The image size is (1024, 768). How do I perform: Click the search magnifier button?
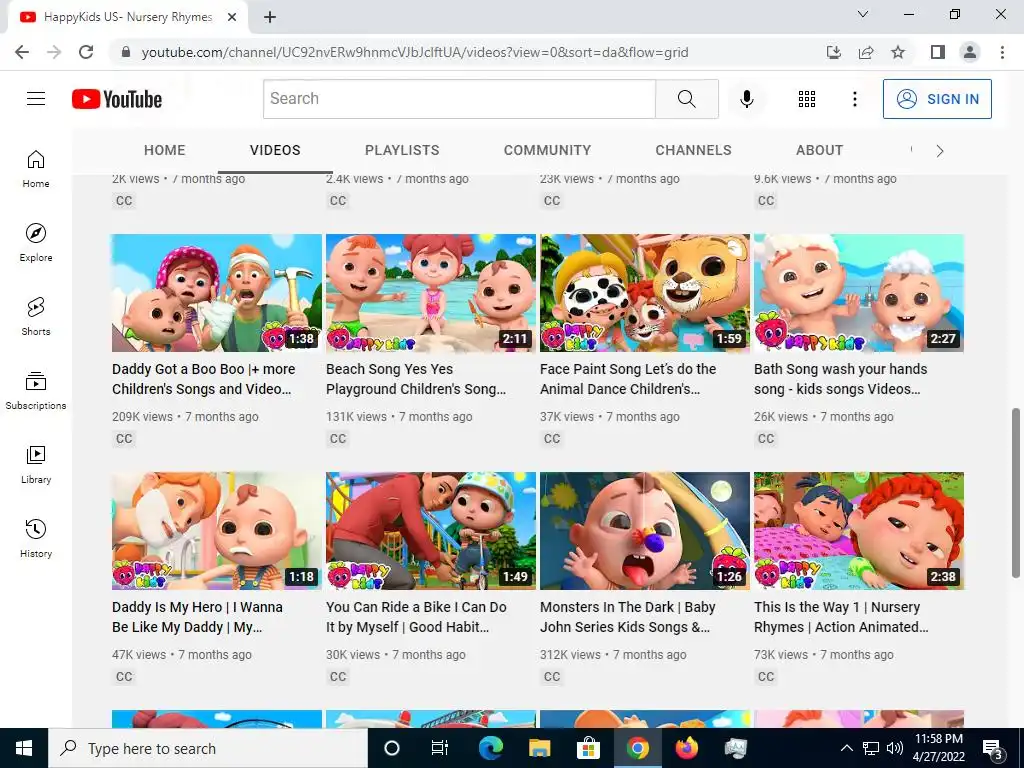point(686,99)
